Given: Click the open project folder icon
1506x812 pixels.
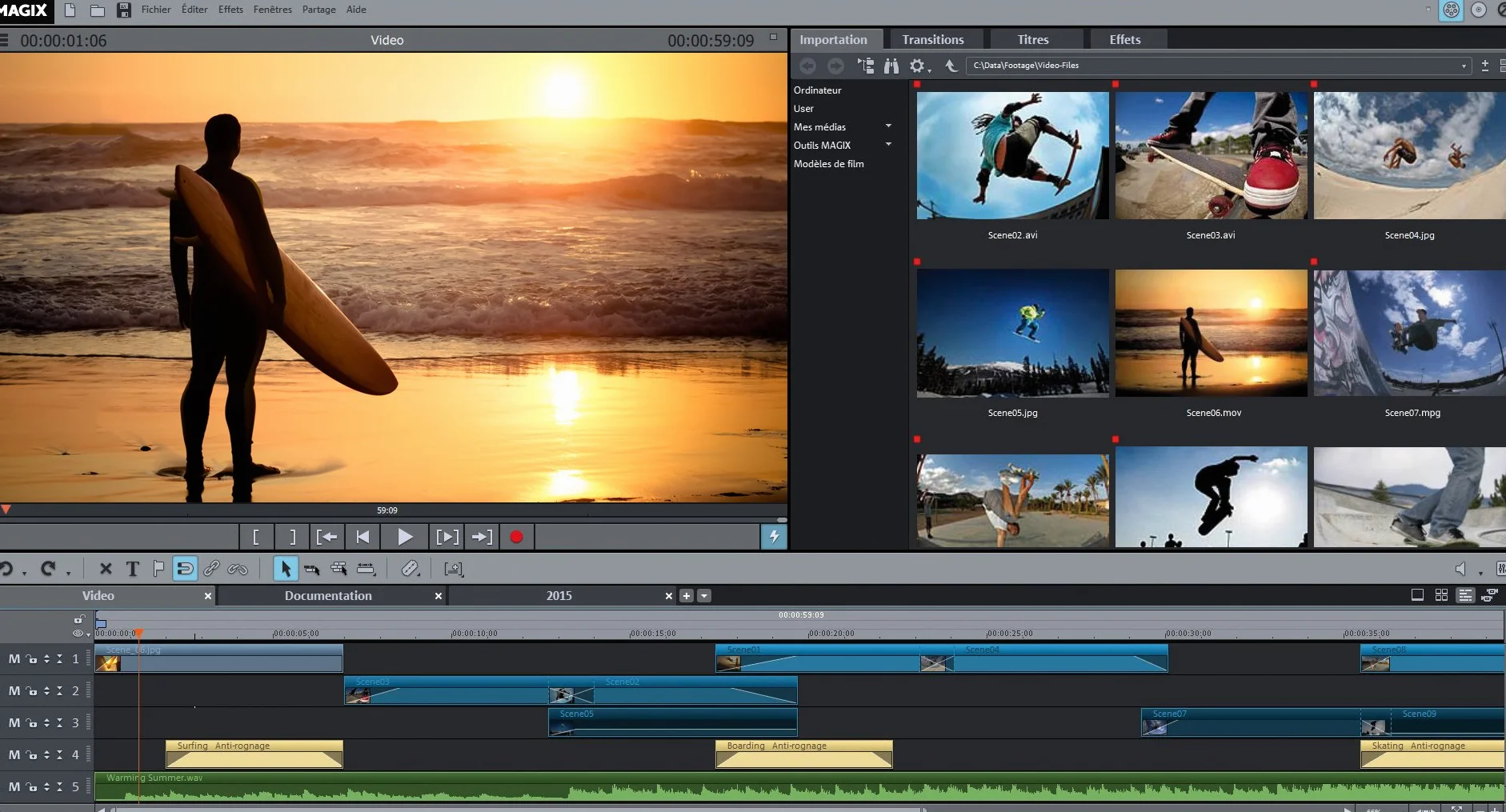Looking at the screenshot, I should coord(98,10).
